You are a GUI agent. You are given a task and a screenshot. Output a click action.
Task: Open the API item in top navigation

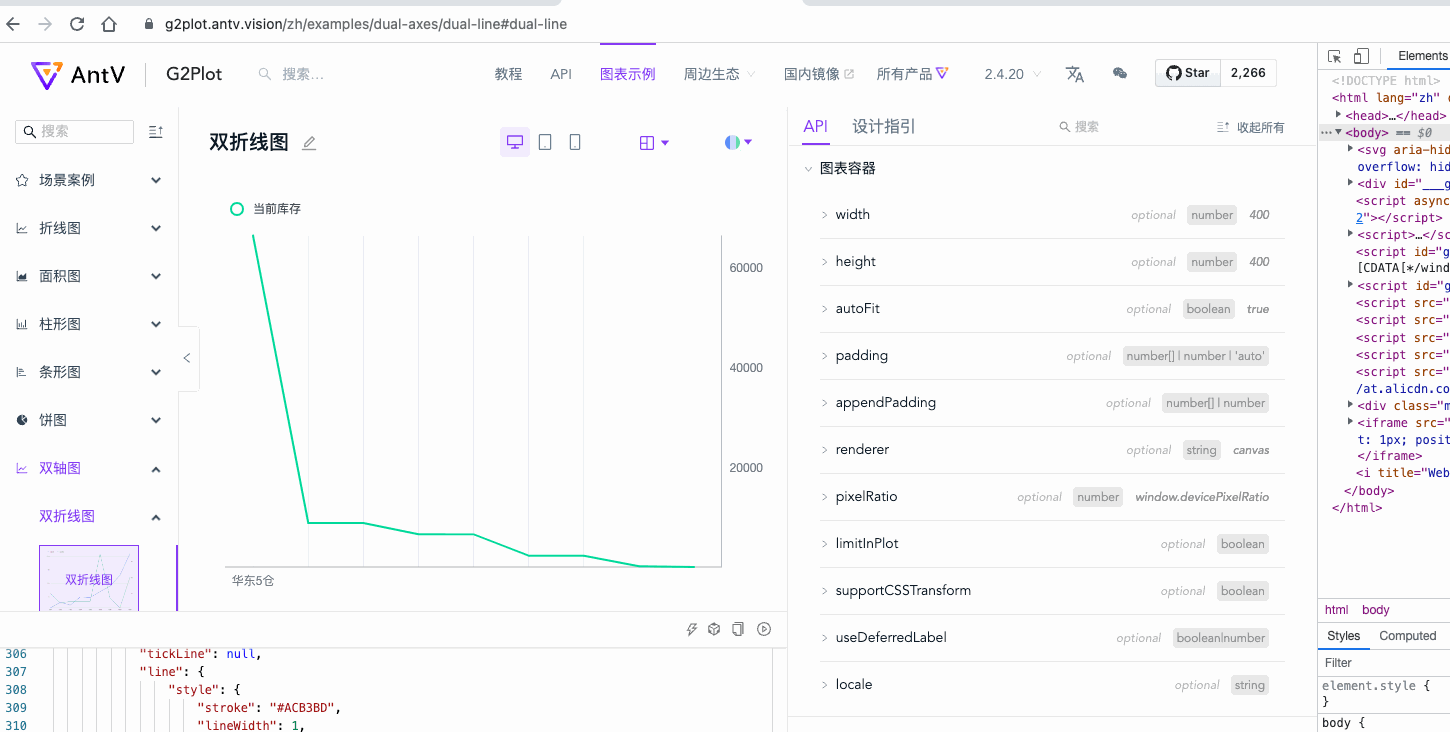(x=561, y=74)
